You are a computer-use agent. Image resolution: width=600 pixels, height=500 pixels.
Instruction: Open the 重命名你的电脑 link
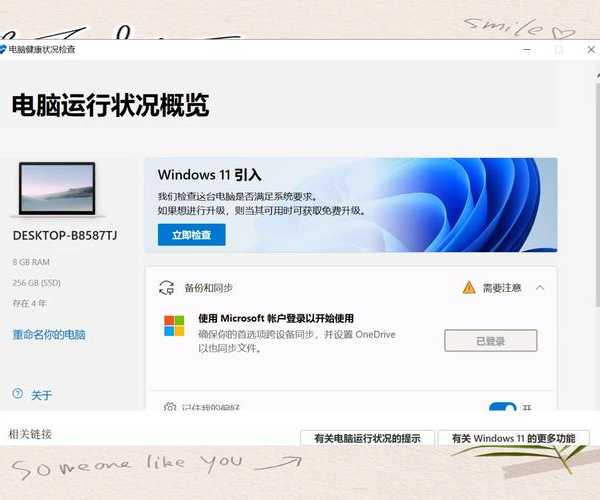point(49,335)
